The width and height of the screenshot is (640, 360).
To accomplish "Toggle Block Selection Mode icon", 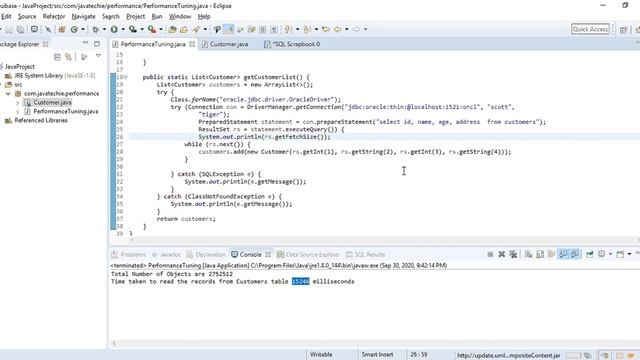I will point(263,29).
